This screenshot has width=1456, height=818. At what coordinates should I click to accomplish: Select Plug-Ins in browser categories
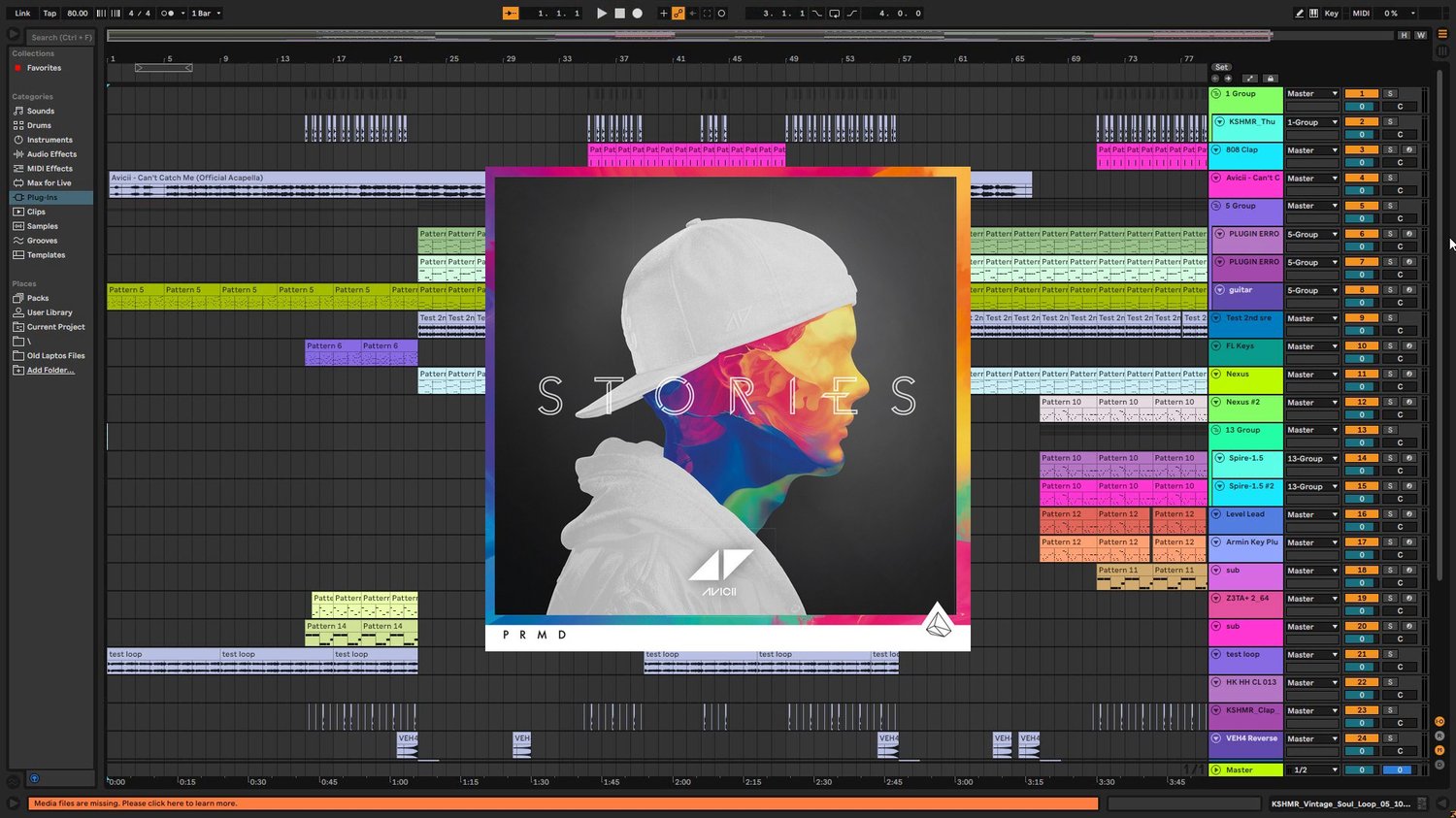coord(42,197)
